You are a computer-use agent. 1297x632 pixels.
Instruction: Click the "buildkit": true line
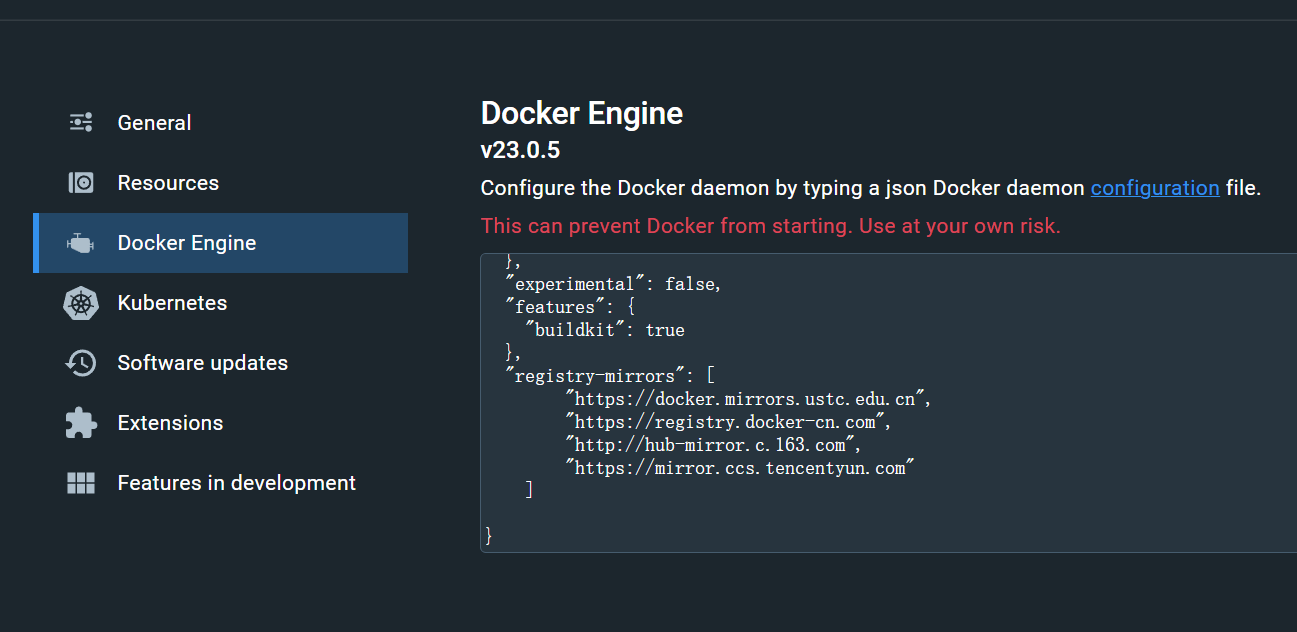[x=605, y=330]
